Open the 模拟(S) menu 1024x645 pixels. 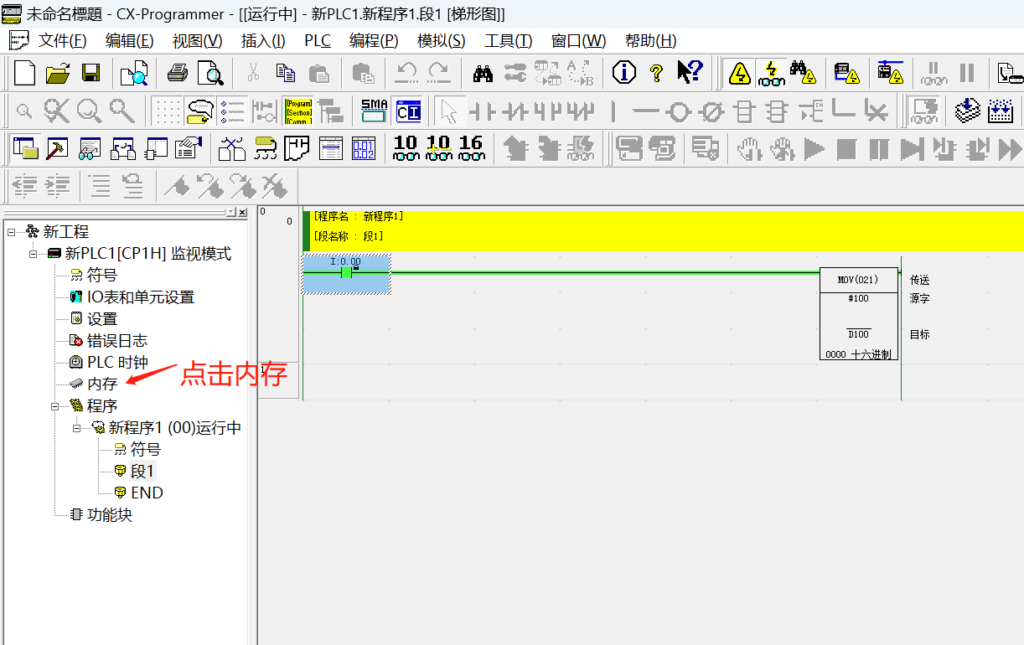tap(440, 40)
